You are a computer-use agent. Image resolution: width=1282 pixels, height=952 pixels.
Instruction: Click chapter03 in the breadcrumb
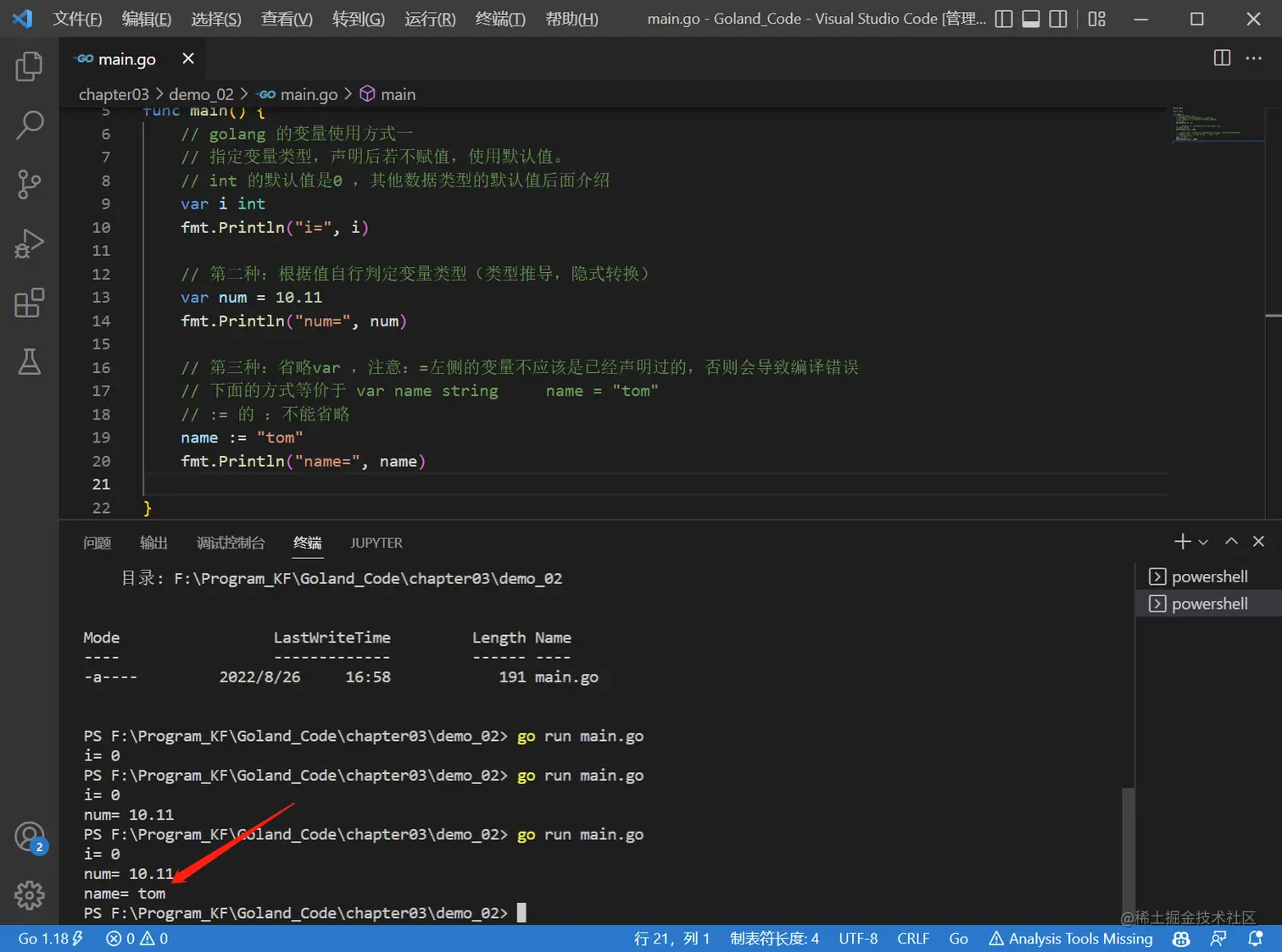click(x=114, y=94)
